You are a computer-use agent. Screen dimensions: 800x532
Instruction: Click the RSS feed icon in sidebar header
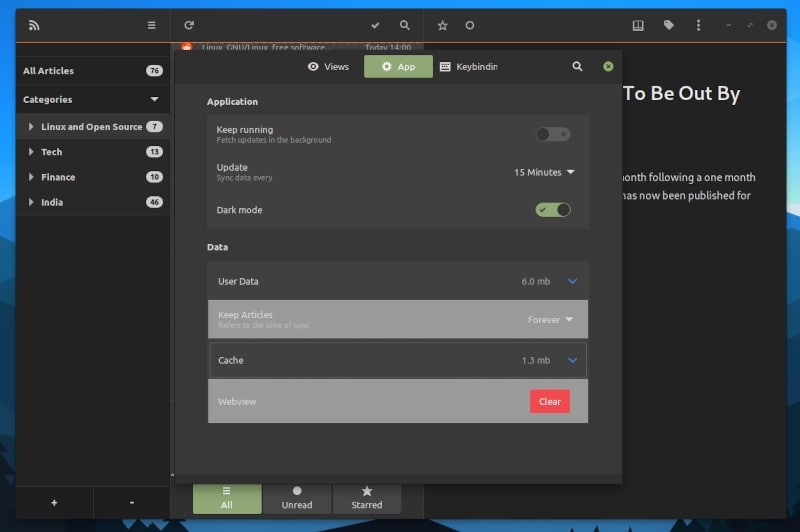pyautogui.click(x=34, y=25)
